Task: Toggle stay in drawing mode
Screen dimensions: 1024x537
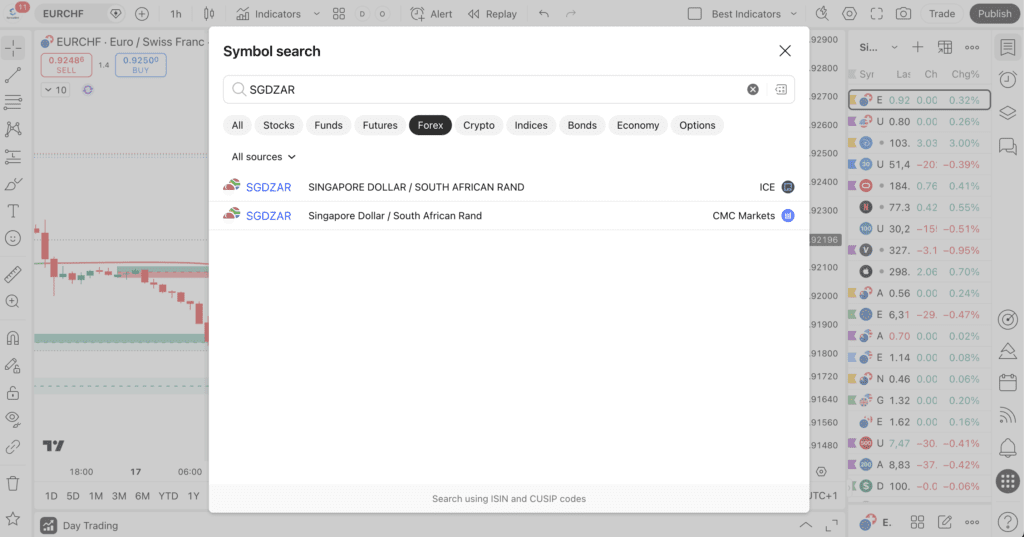Action: pyautogui.click(x=13, y=365)
